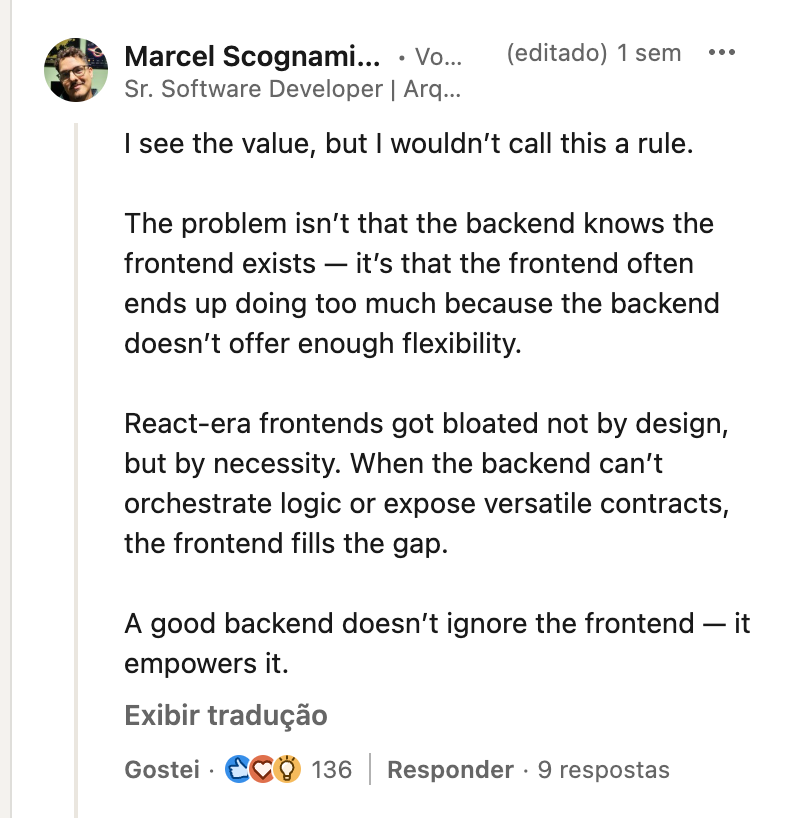Click the (editado) label
Viewport: 786px width, 818px height.
[557, 53]
